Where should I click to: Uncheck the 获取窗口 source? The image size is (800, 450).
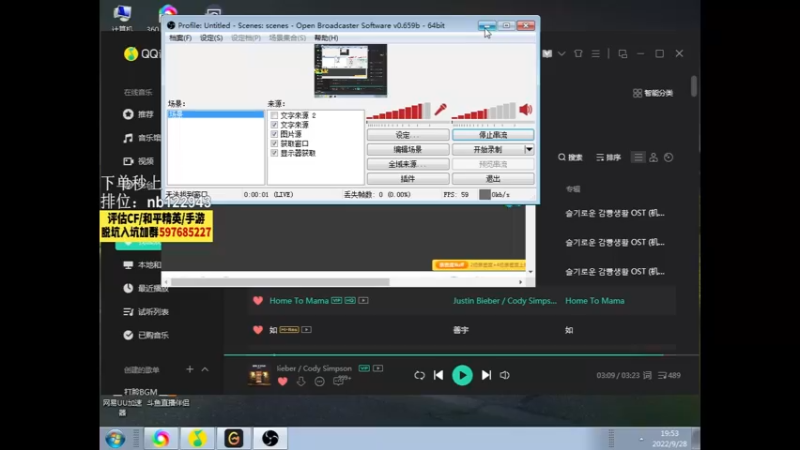pos(274,143)
